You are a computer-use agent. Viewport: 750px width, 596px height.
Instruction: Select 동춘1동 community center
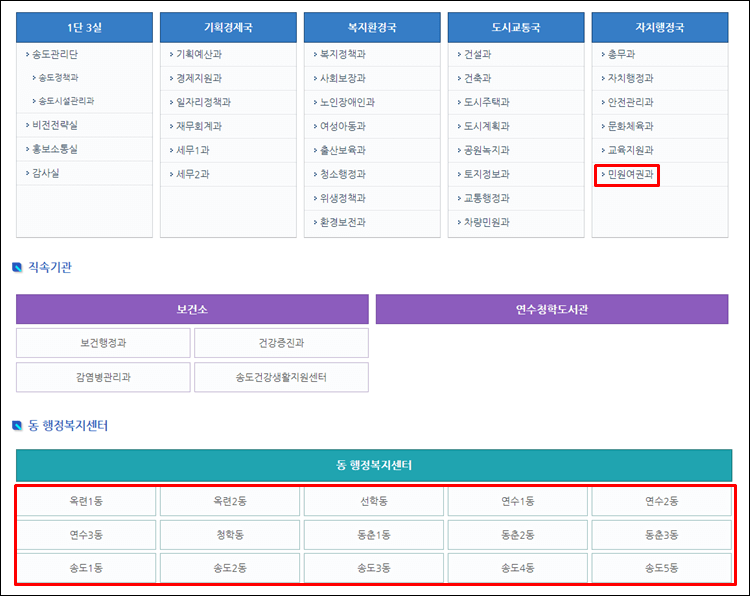point(374,535)
